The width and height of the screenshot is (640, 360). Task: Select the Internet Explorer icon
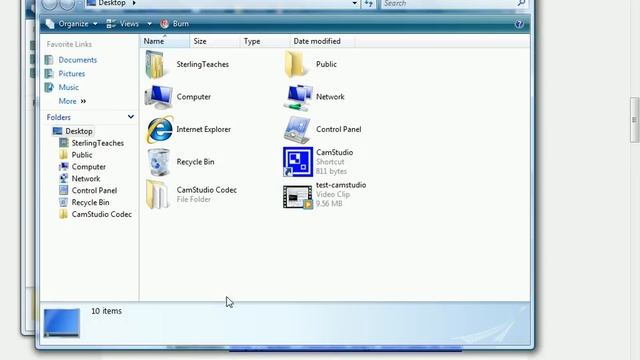159,129
